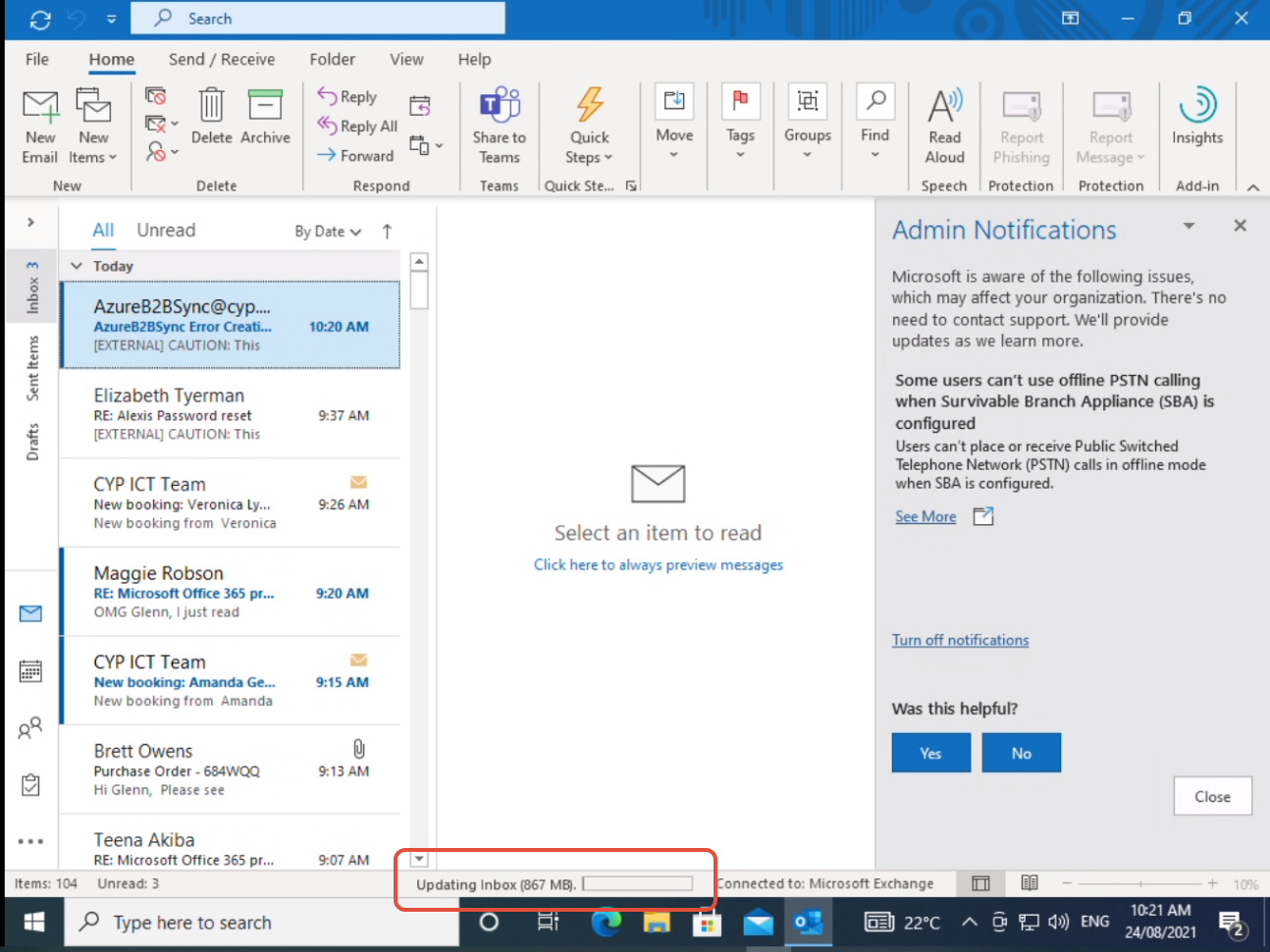
Task: Open the Move dropdown
Action: pos(674,123)
